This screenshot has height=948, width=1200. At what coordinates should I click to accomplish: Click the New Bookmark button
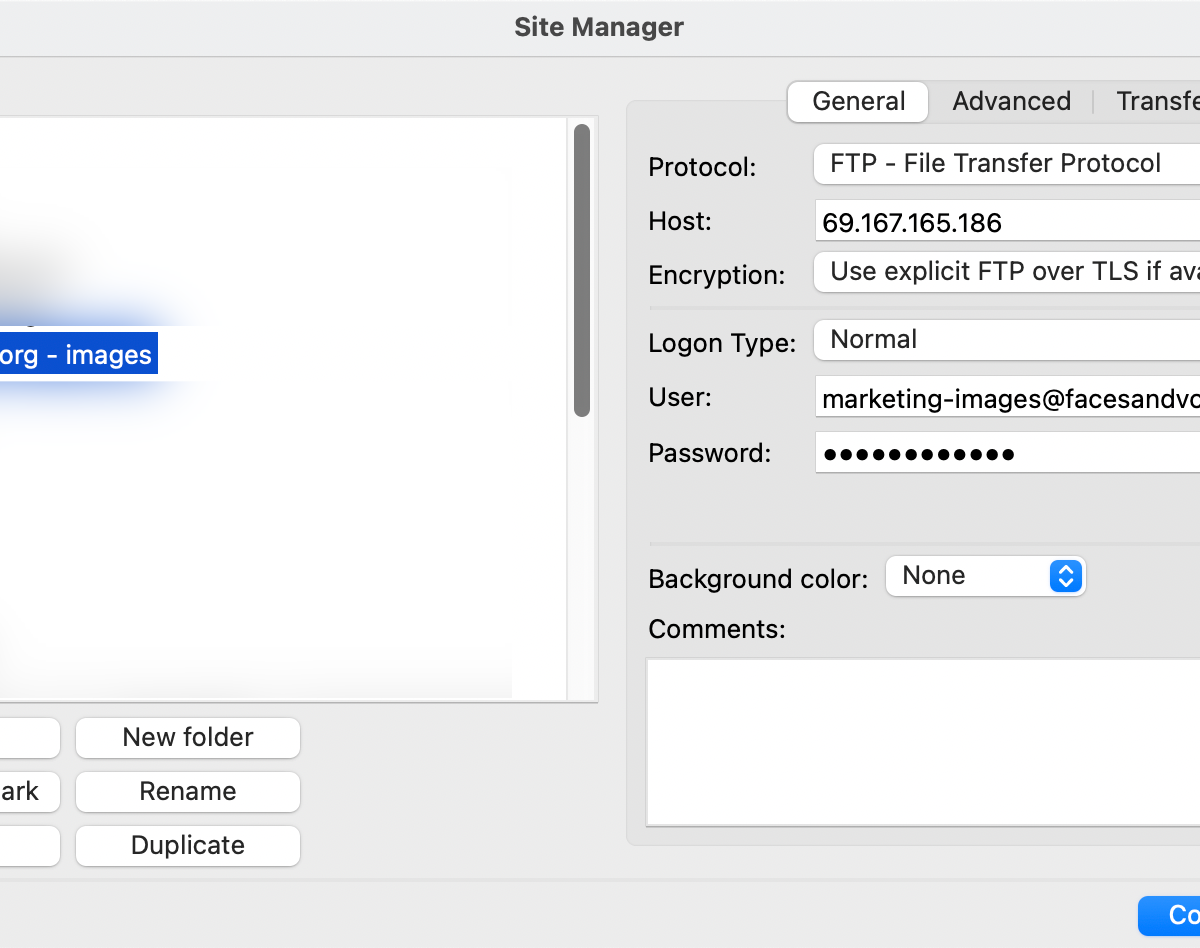pos(28,792)
